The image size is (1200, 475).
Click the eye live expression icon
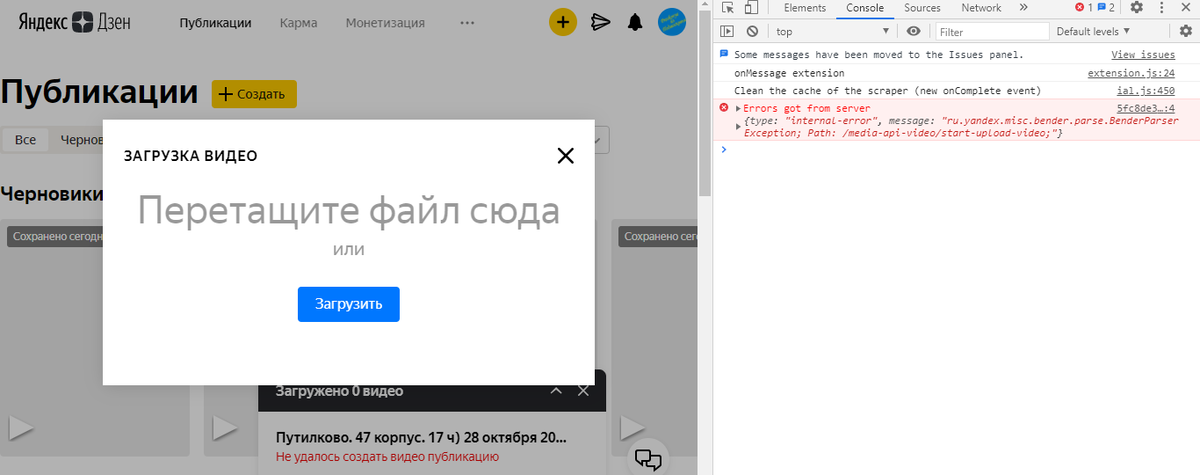[x=913, y=31]
